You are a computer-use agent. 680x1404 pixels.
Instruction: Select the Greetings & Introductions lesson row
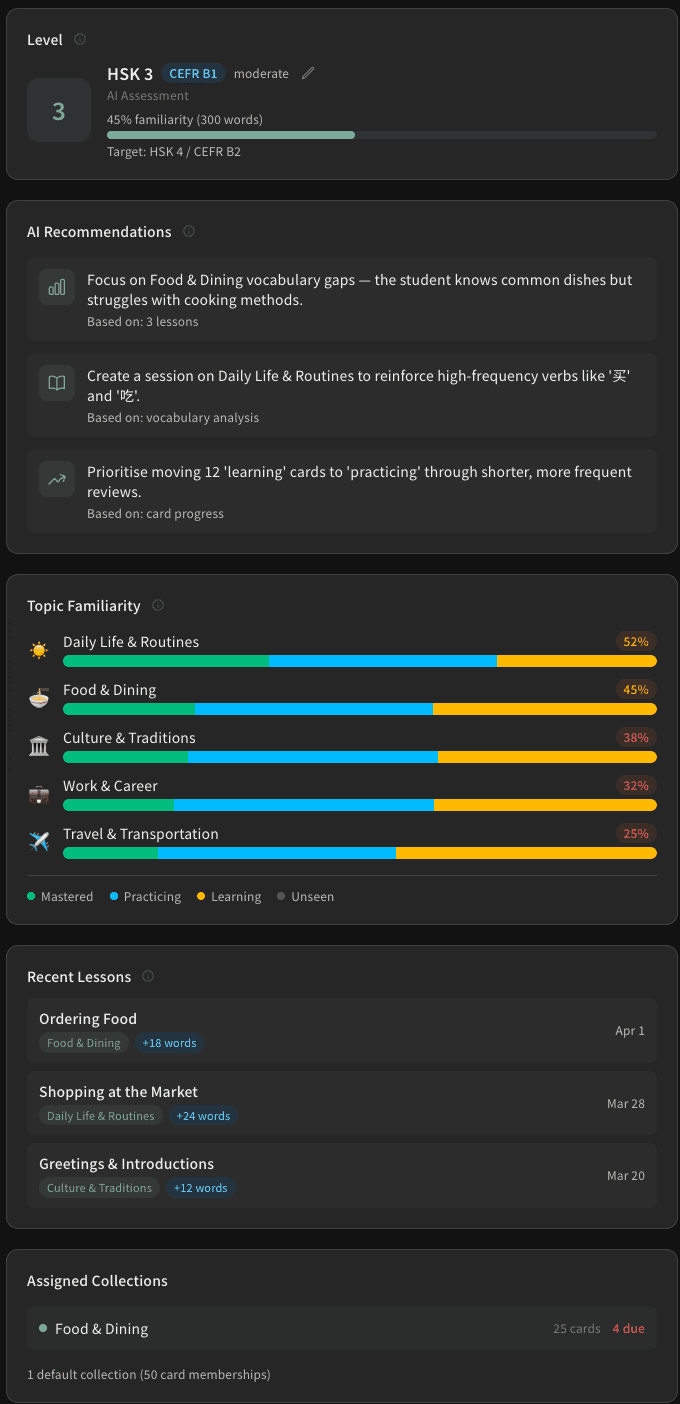(342, 1175)
